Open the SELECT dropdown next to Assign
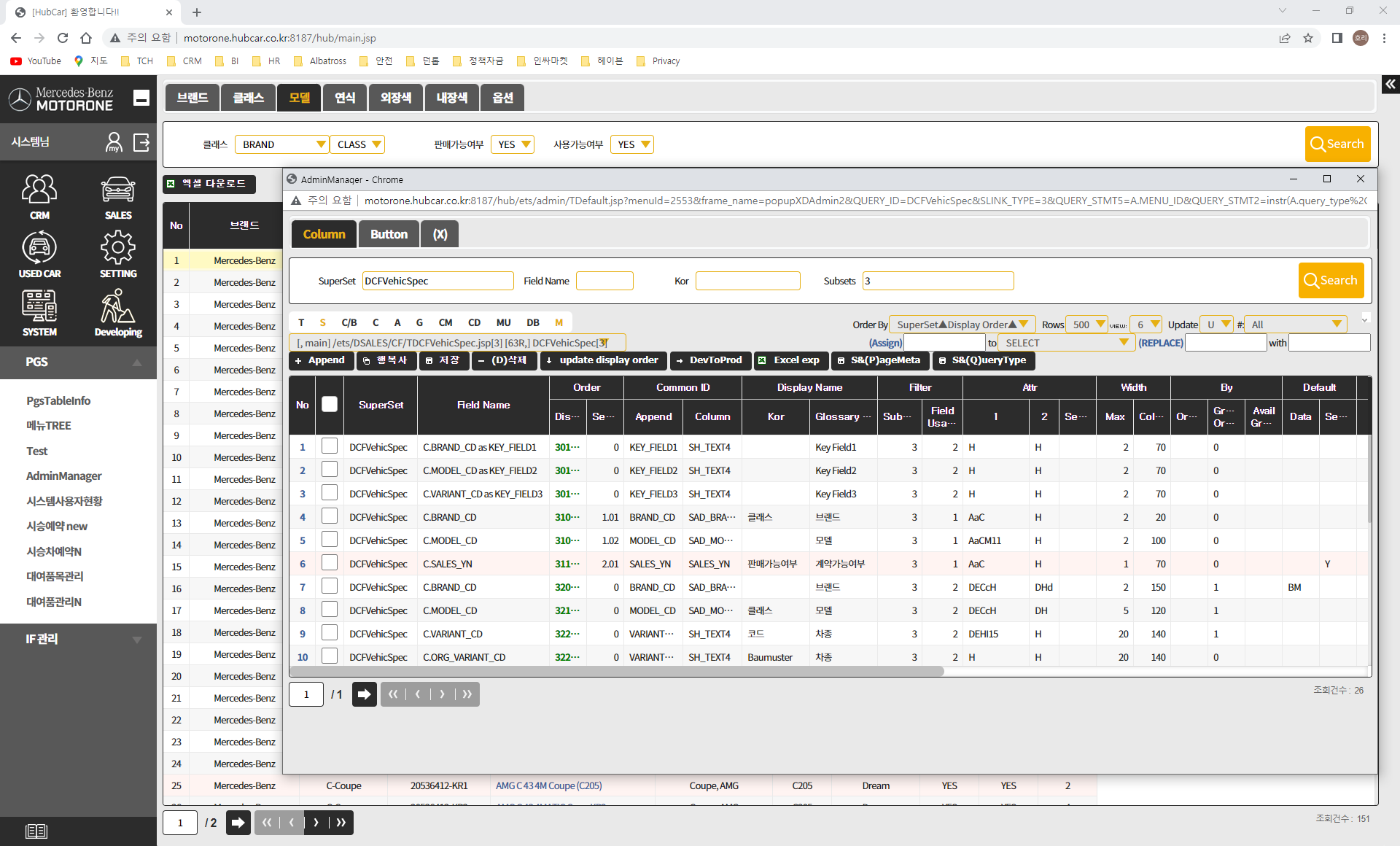 pyautogui.click(x=1065, y=343)
